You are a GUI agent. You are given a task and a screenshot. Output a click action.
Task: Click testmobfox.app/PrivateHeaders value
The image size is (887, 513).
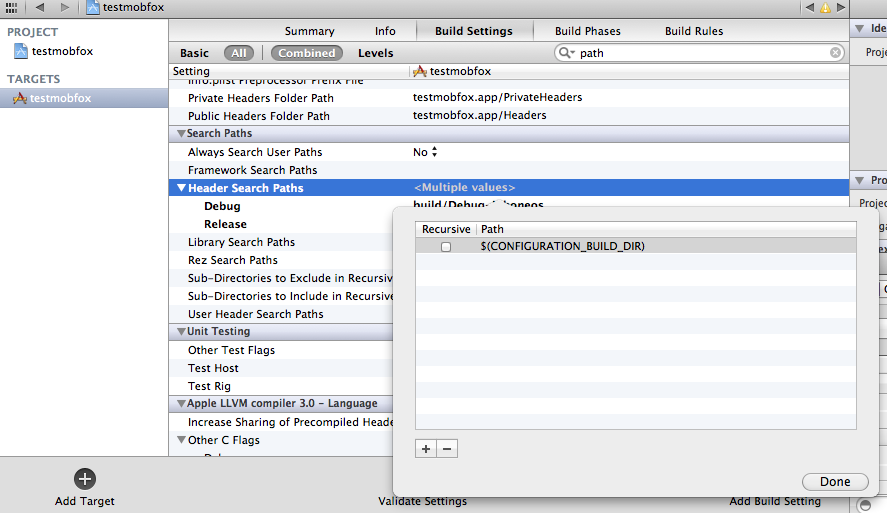click(x=497, y=97)
